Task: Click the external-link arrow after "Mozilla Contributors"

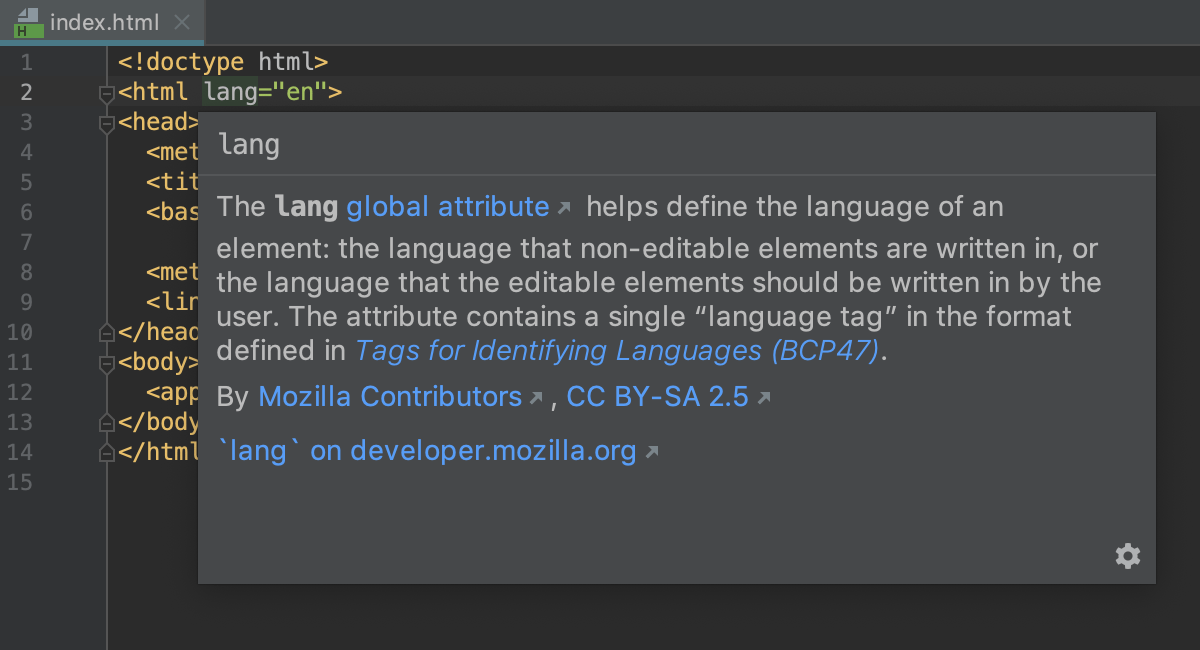Action: click(x=535, y=397)
